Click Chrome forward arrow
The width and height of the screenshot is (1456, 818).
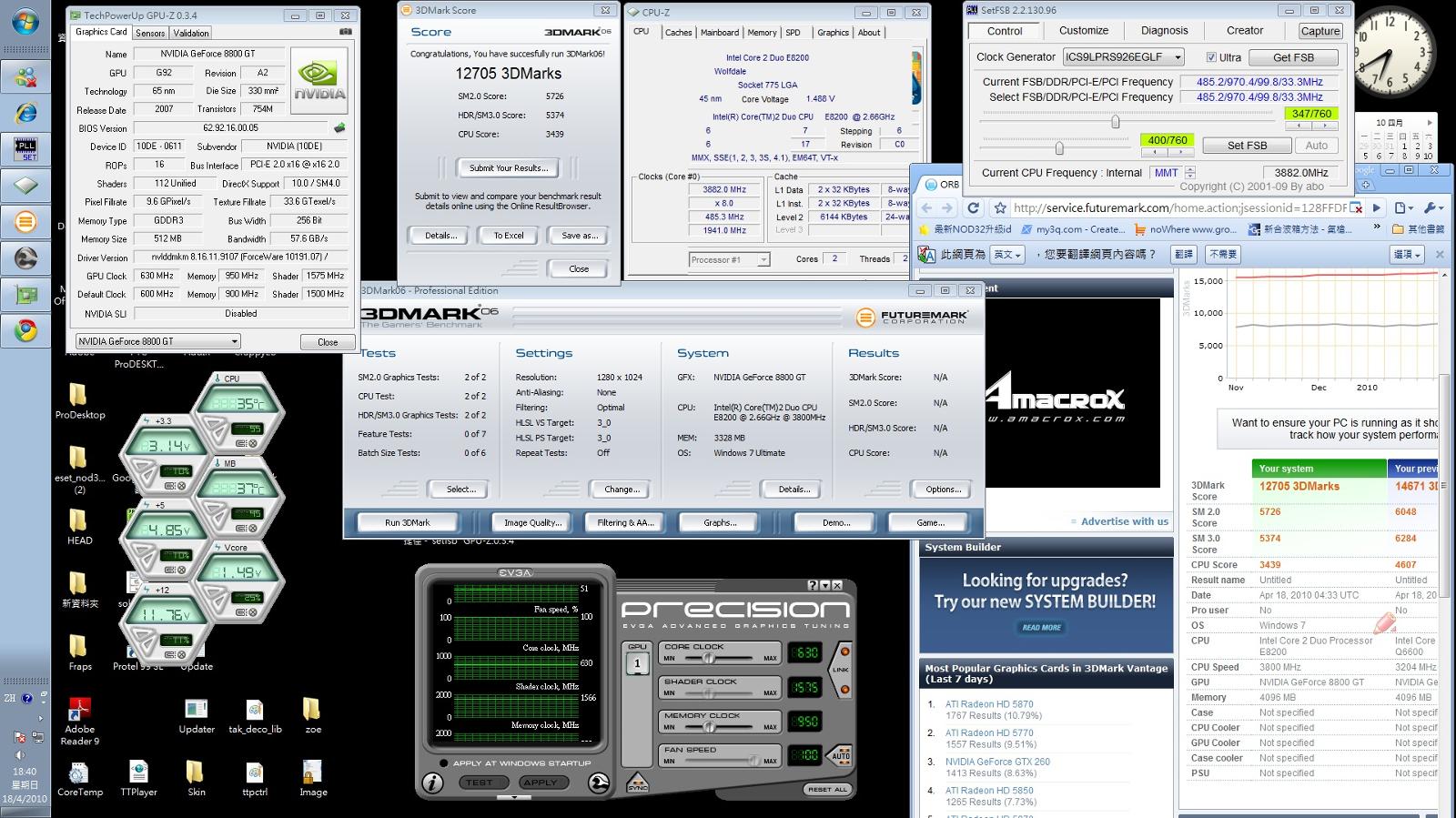[949, 207]
